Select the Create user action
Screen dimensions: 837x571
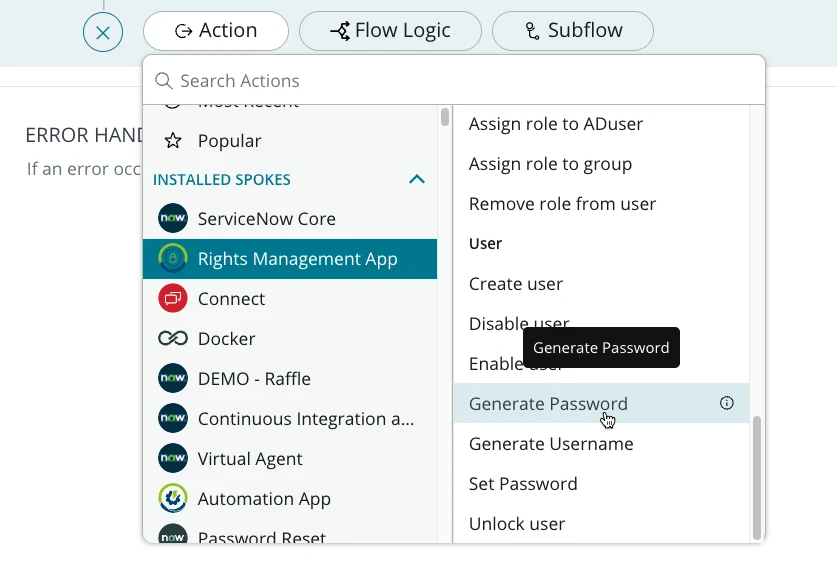click(602, 284)
